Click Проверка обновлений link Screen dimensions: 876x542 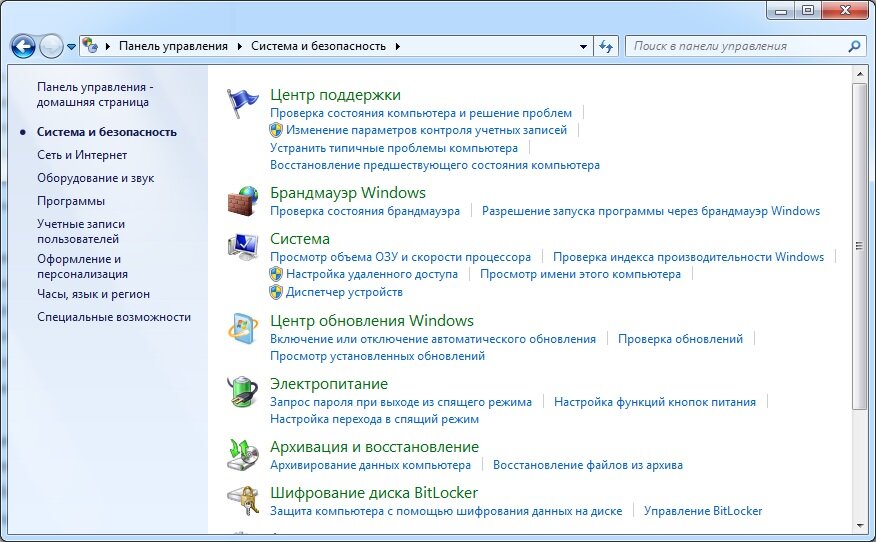tap(680, 339)
